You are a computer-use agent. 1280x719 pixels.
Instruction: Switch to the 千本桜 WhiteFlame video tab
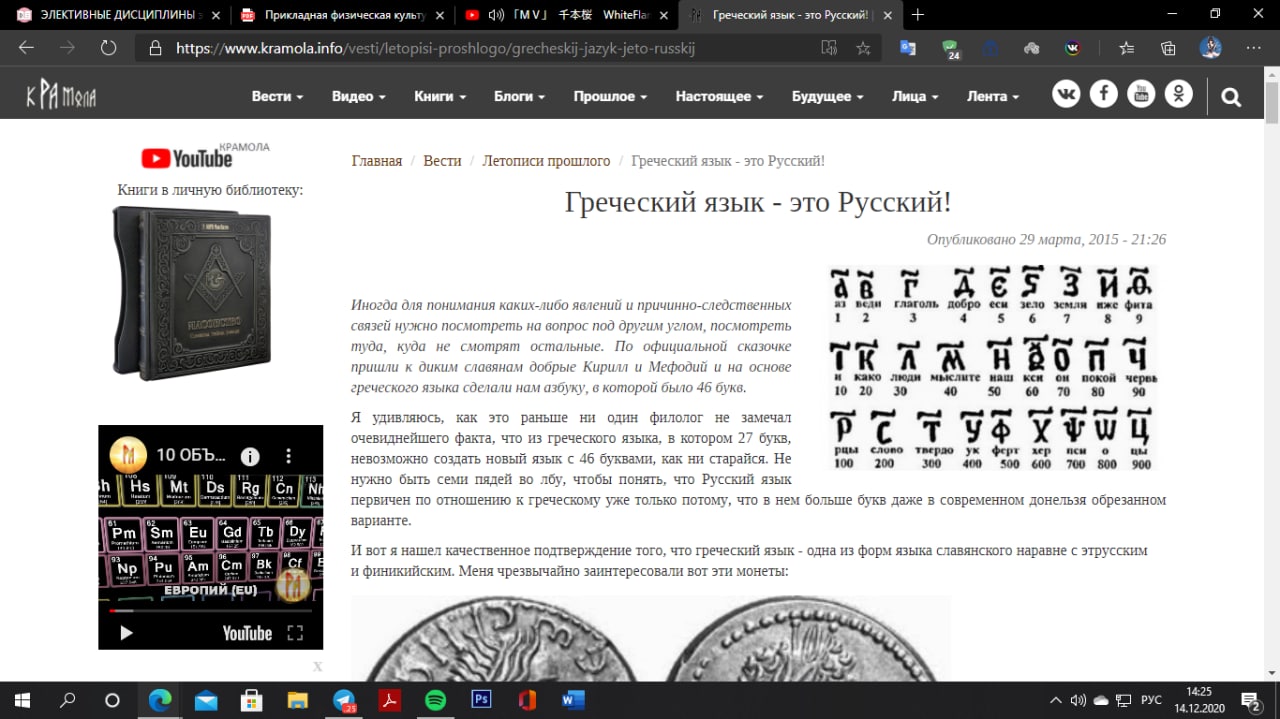point(565,15)
